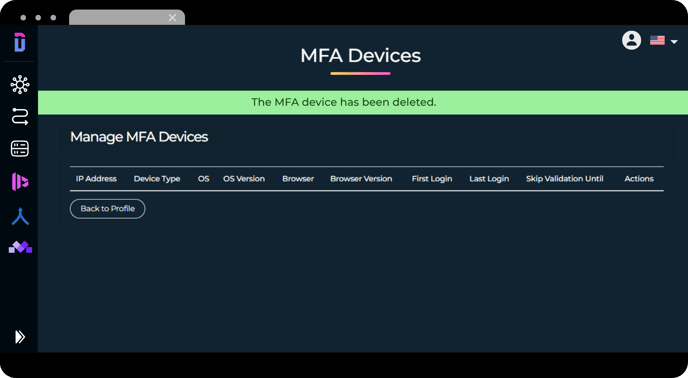Open the blue merge arrow icon

[x=20, y=216]
